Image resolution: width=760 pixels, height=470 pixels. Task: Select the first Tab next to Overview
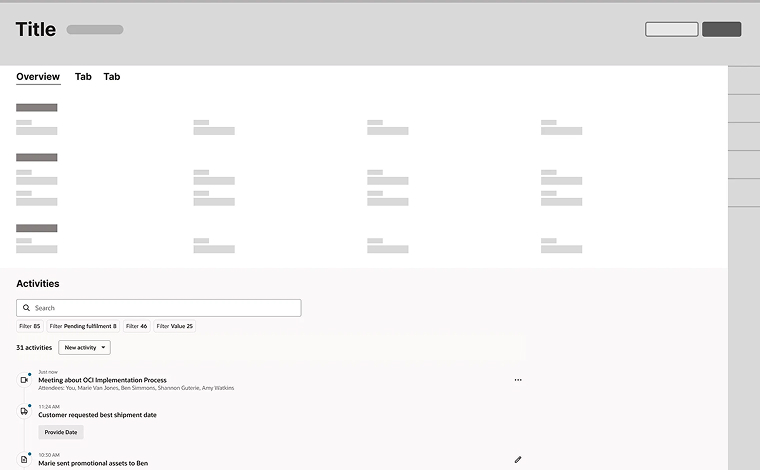point(83,77)
